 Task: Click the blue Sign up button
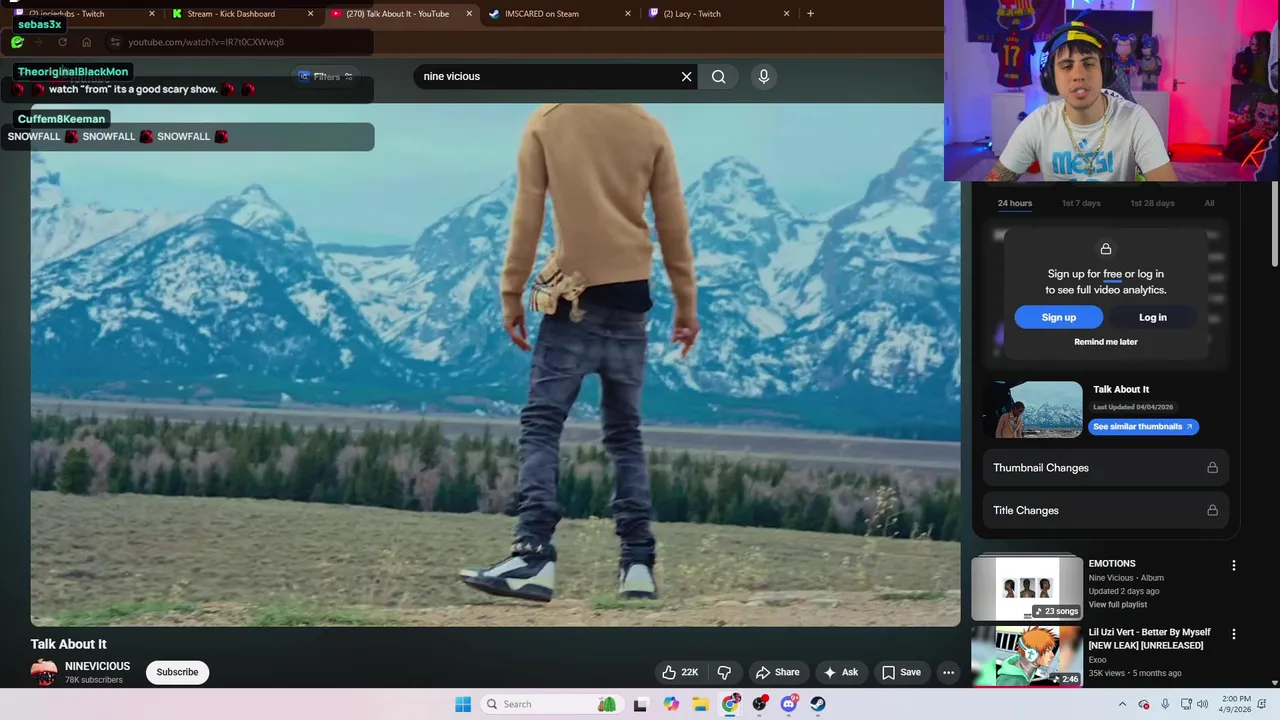[1058, 317]
